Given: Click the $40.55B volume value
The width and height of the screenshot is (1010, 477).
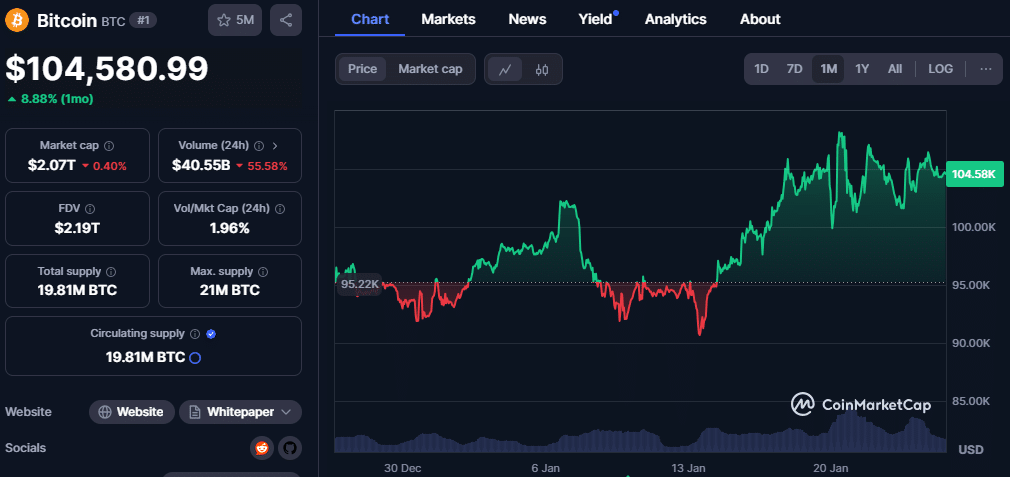Looking at the screenshot, I should pos(201,165).
